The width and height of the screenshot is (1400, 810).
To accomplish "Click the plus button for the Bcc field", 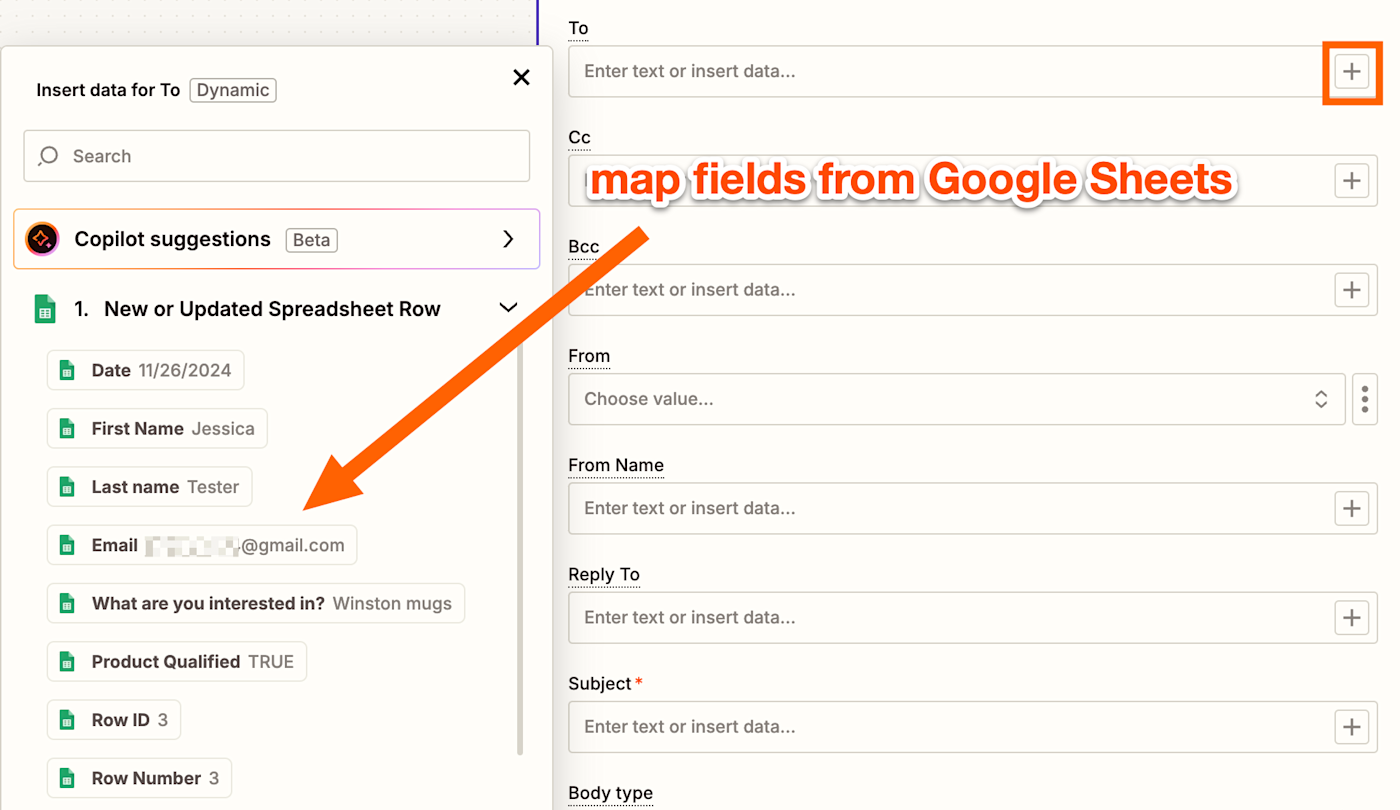I will 1351,290.
